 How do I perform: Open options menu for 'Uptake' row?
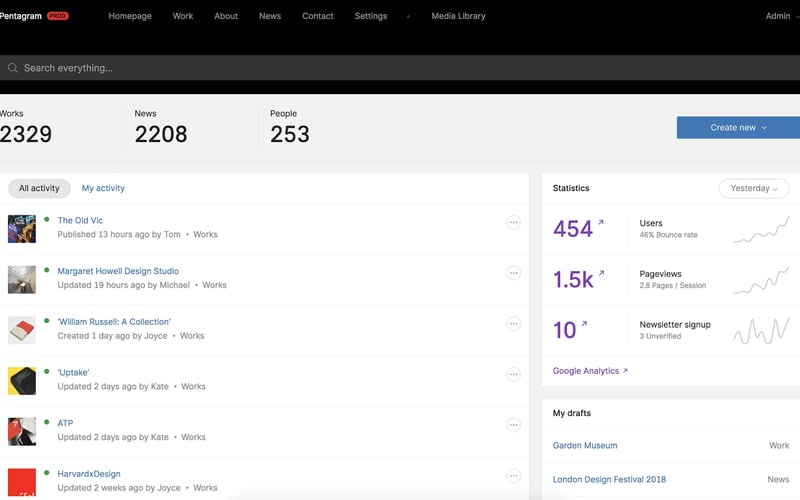[513, 374]
